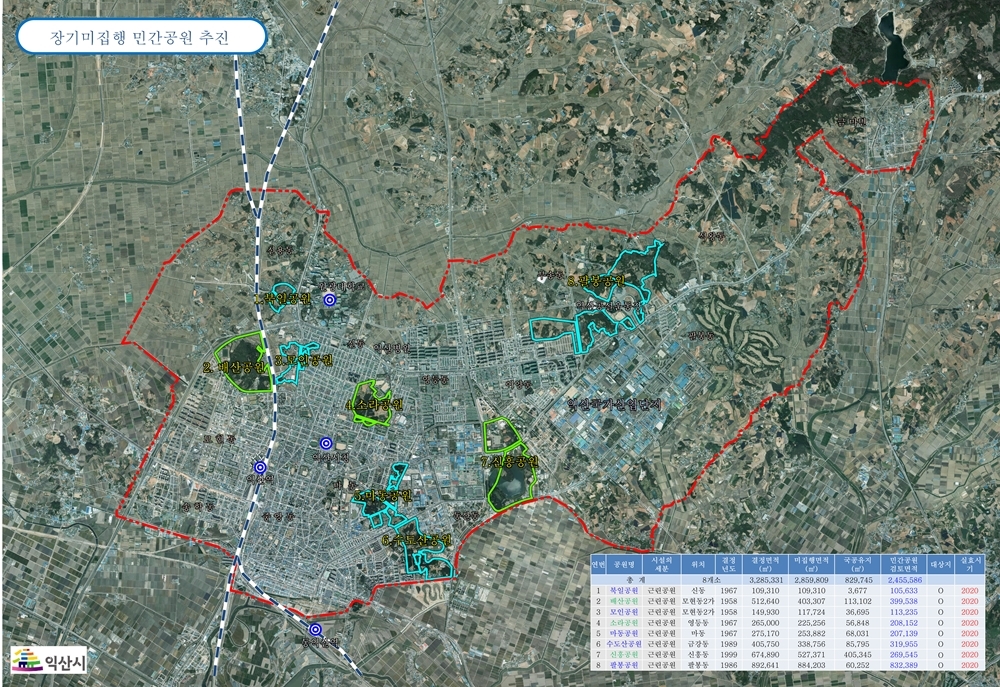Select the 2. 배산공원 map label
This screenshot has height=687, width=1000.
pos(233,367)
